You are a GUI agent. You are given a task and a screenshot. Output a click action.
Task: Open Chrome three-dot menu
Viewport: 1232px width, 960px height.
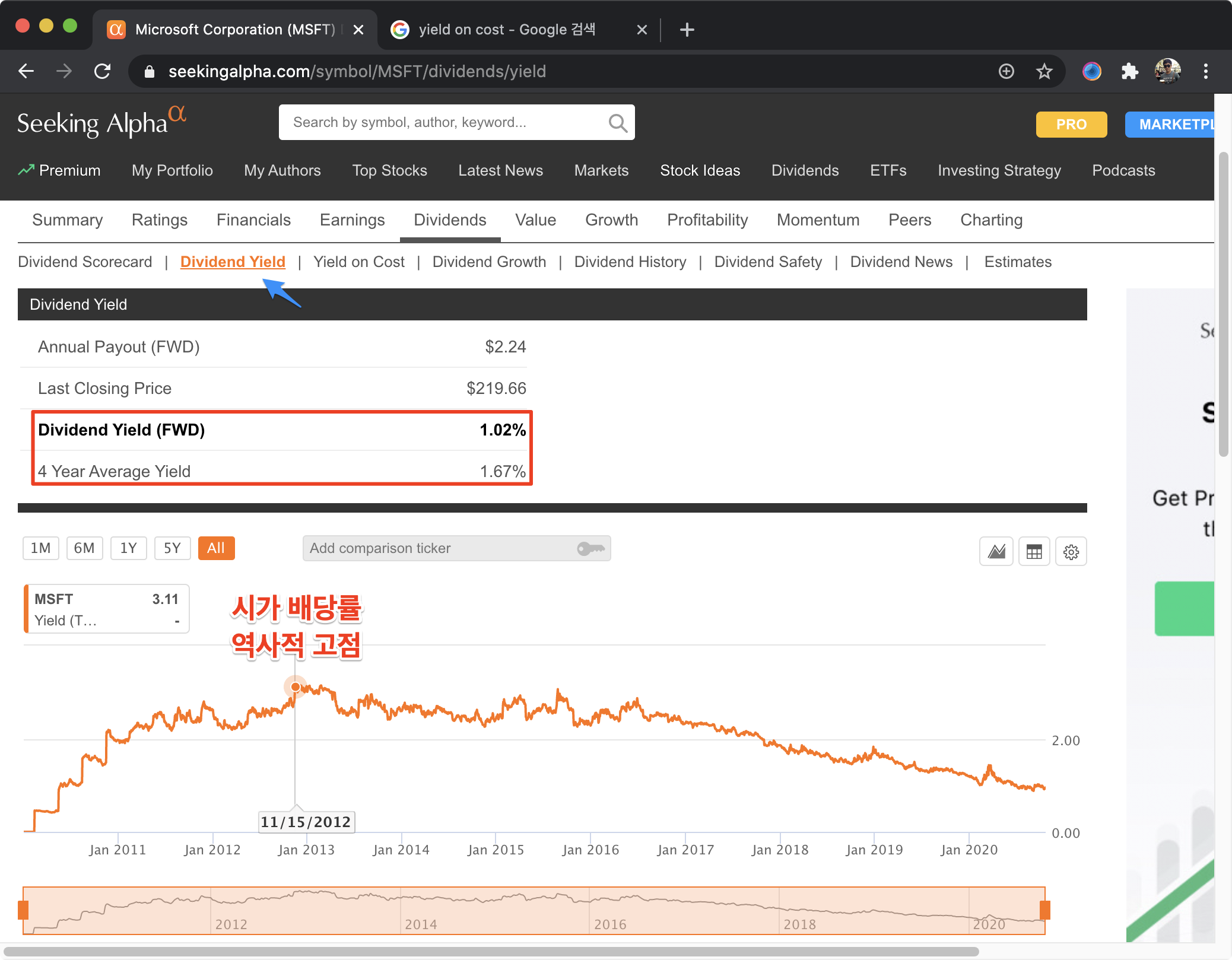click(x=1205, y=72)
